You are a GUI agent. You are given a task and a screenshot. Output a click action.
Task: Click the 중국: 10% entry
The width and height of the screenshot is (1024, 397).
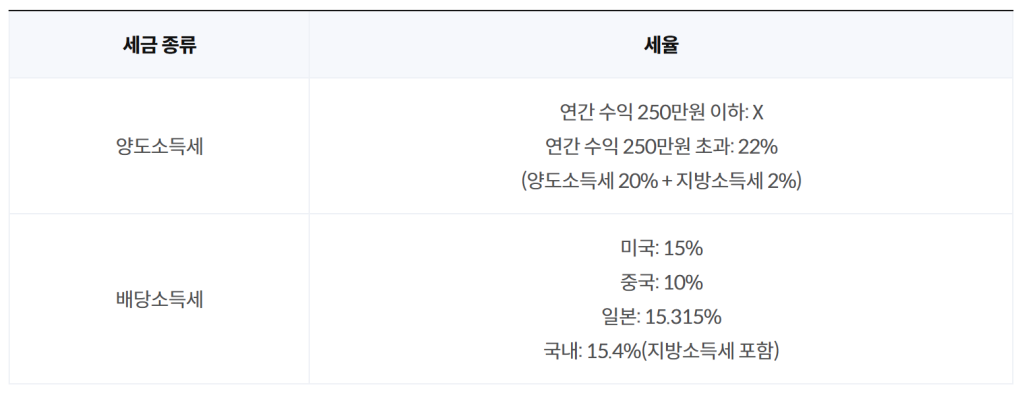tap(661, 283)
